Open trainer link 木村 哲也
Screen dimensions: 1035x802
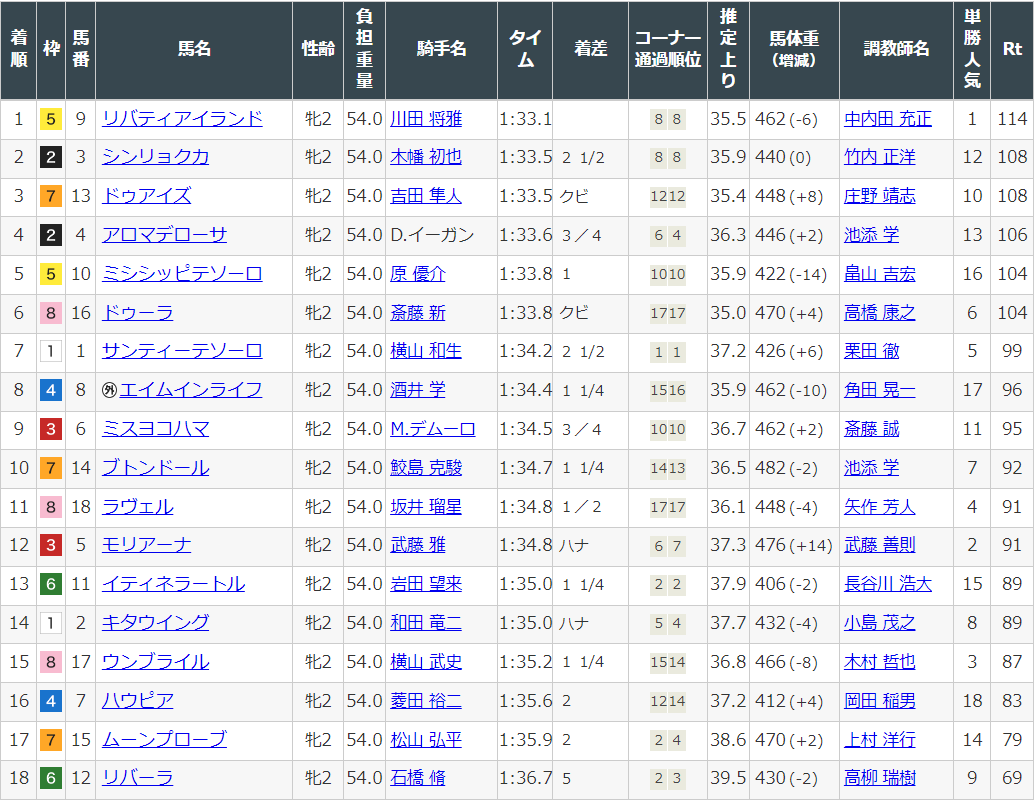[880, 662]
